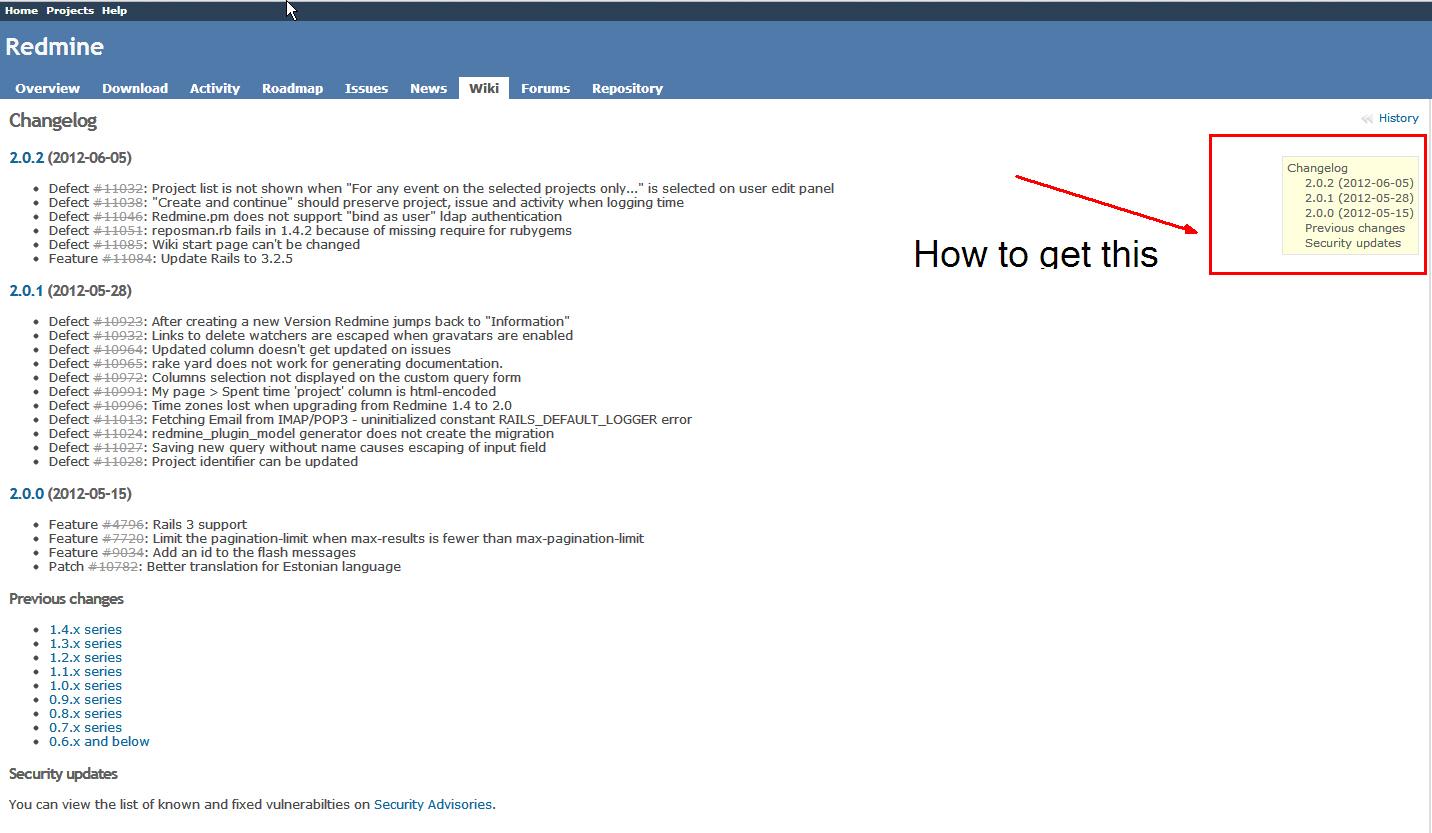Open issue #11038 link
The width and height of the screenshot is (1432, 833).
(119, 202)
